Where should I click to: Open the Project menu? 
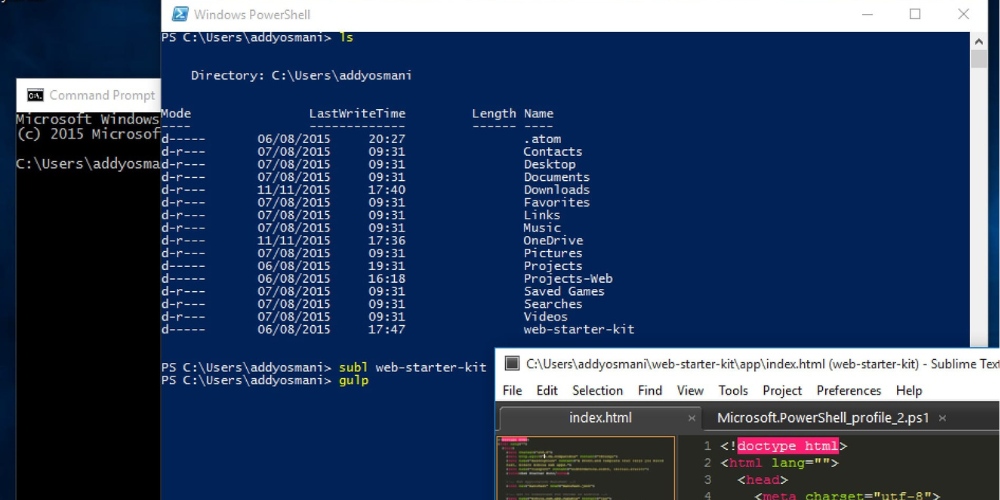tap(782, 391)
